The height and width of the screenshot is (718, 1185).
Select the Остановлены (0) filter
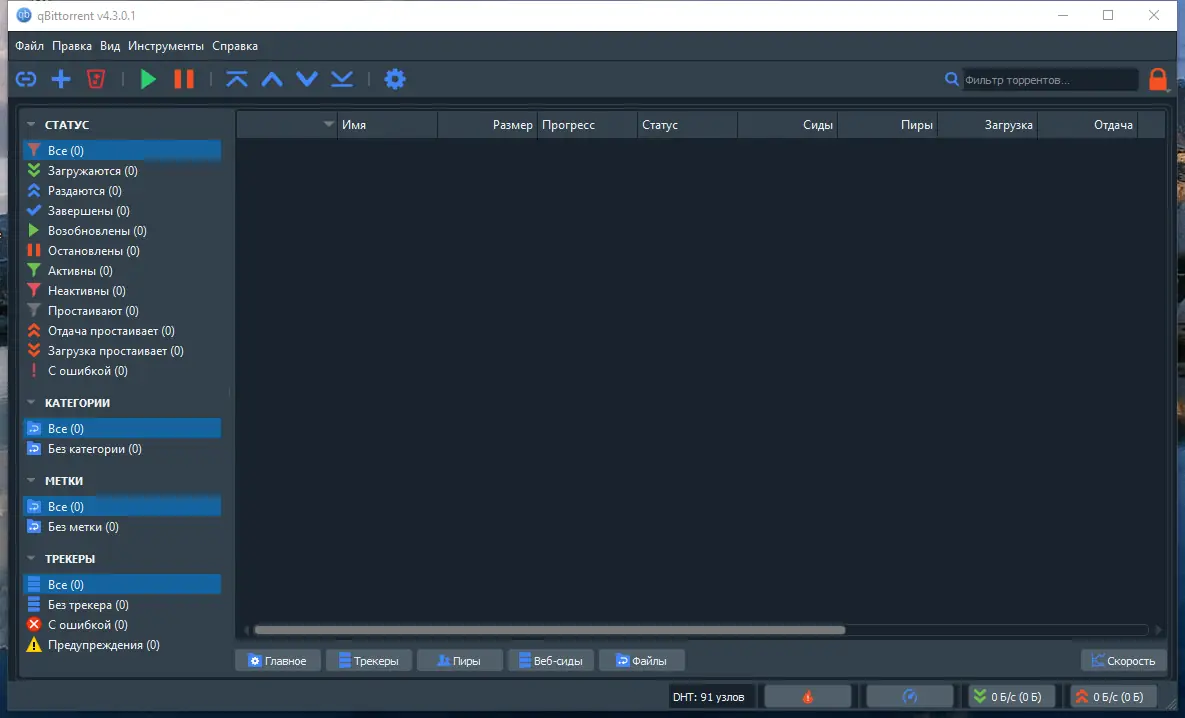pyautogui.click(x=122, y=251)
